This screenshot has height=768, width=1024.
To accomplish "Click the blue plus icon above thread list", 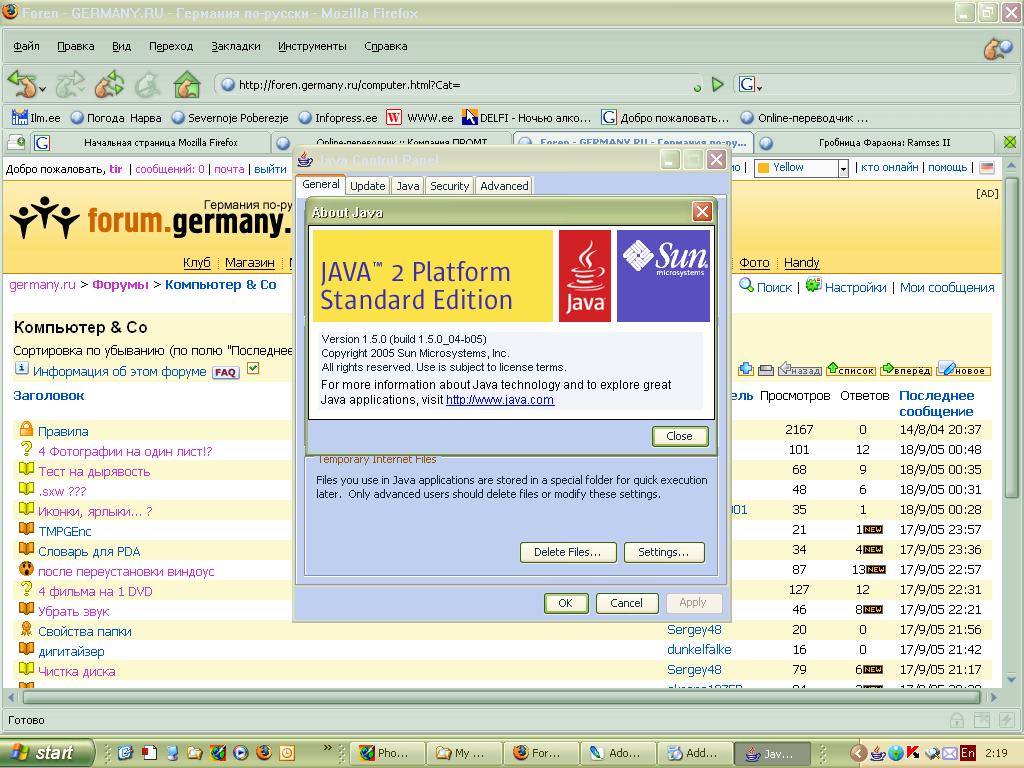I will point(746,370).
